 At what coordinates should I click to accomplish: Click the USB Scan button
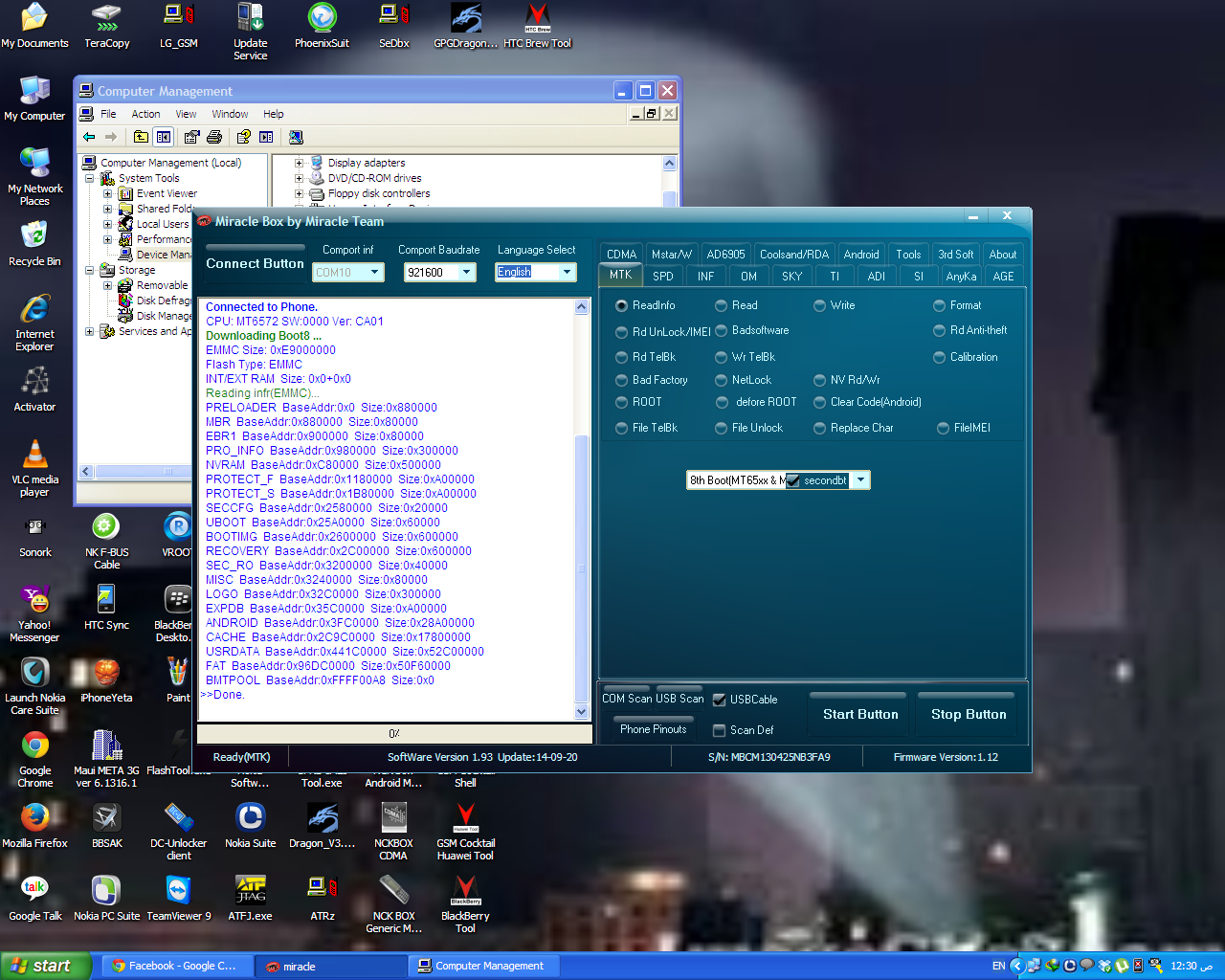click(x=679, y=699)
